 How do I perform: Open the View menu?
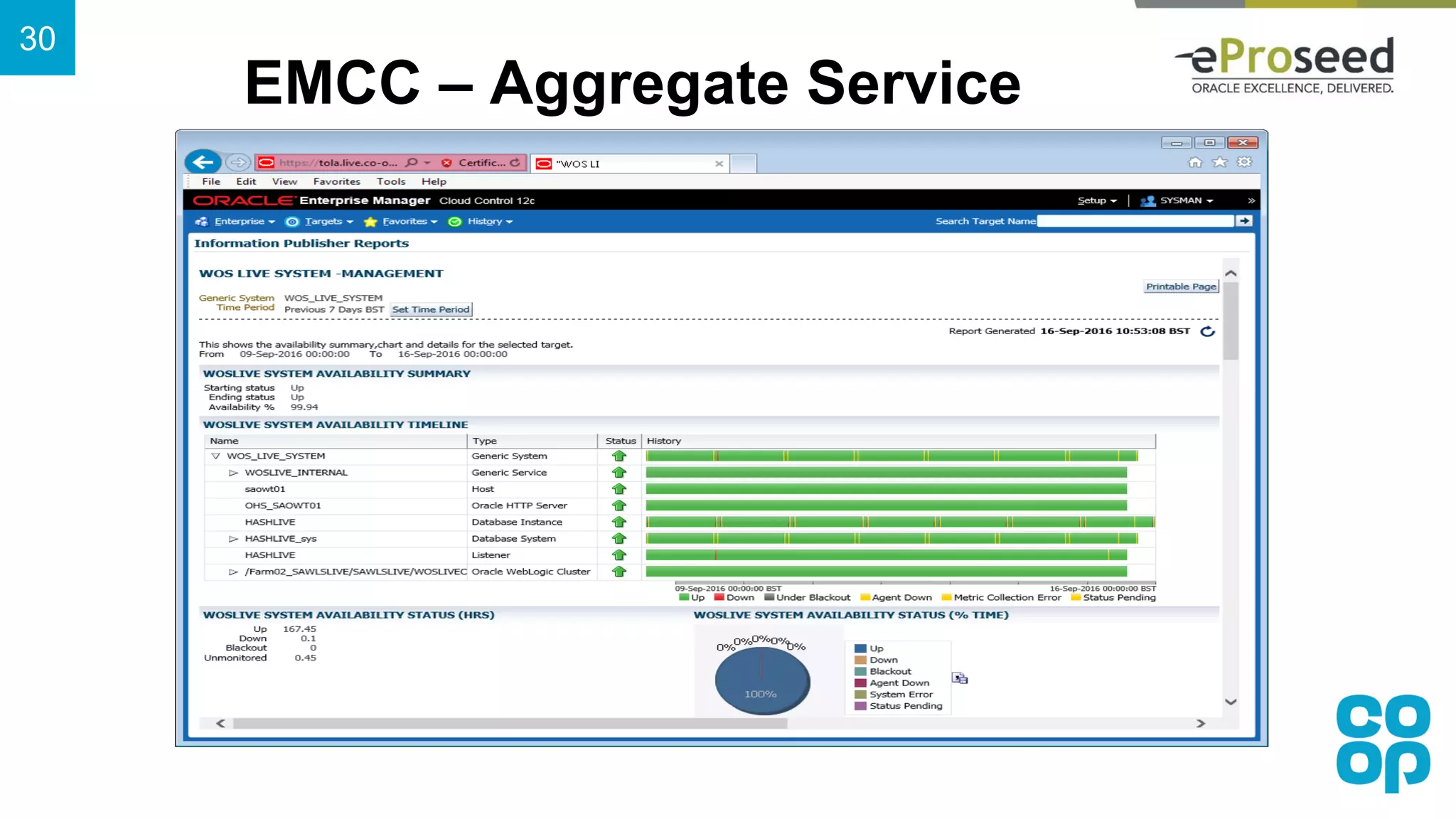284,181
